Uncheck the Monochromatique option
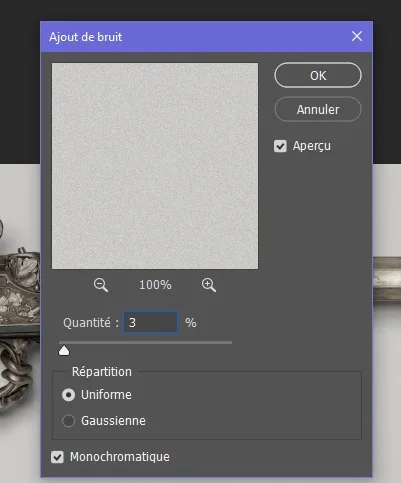Image resolution: width=401 pixels, height=483 pixels. [57, 457]
